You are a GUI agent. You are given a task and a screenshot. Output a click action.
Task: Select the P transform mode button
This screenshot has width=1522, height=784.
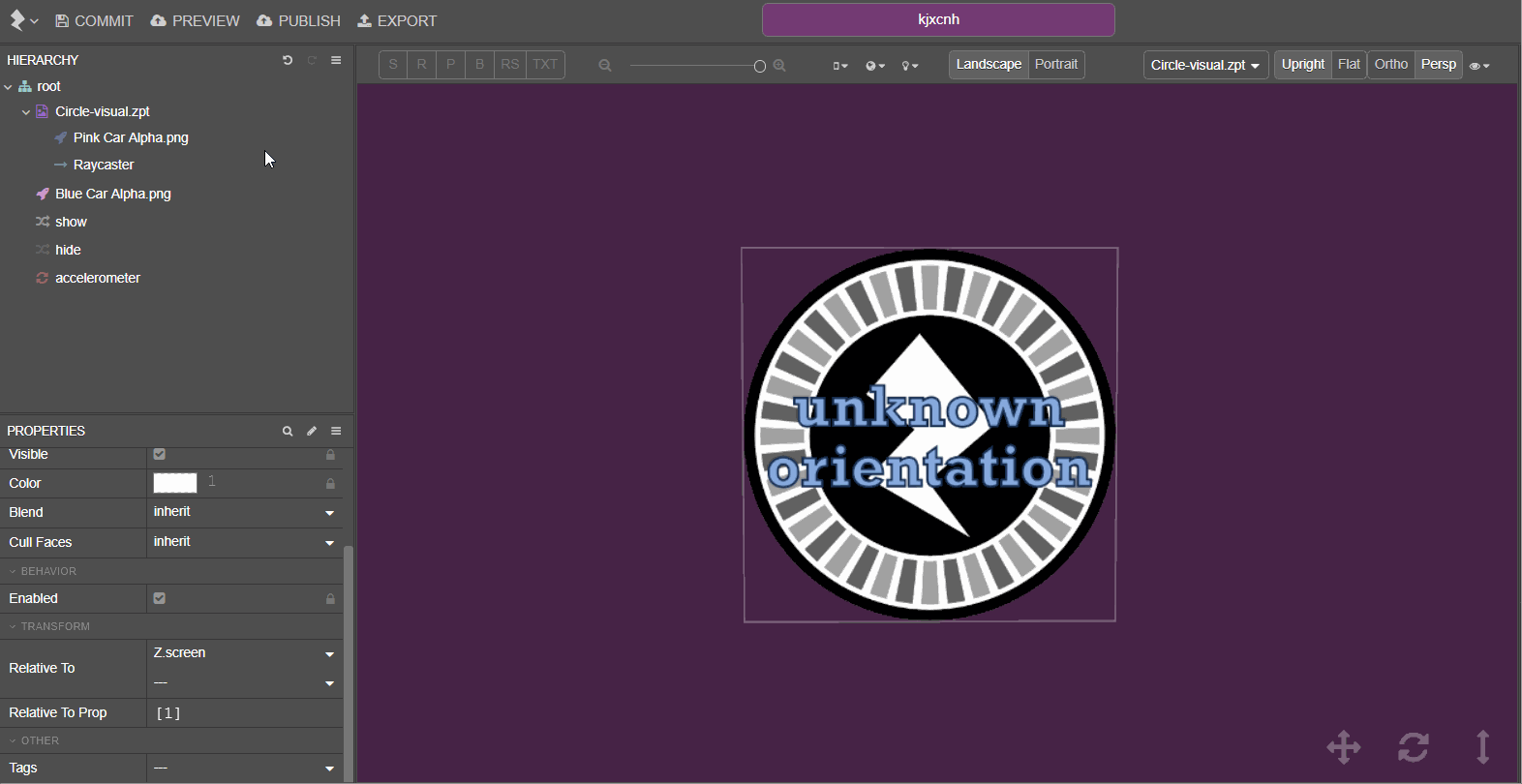point(450,65)
